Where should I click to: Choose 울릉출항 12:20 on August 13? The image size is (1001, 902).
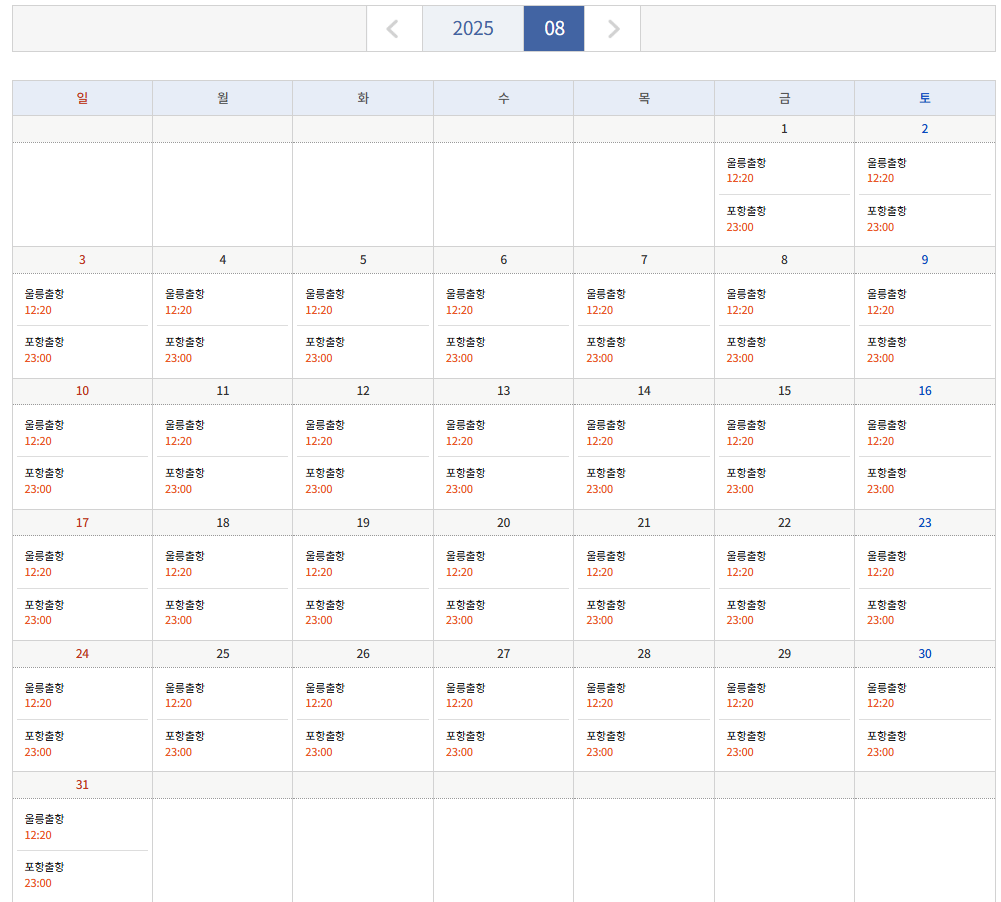(465, 433)
